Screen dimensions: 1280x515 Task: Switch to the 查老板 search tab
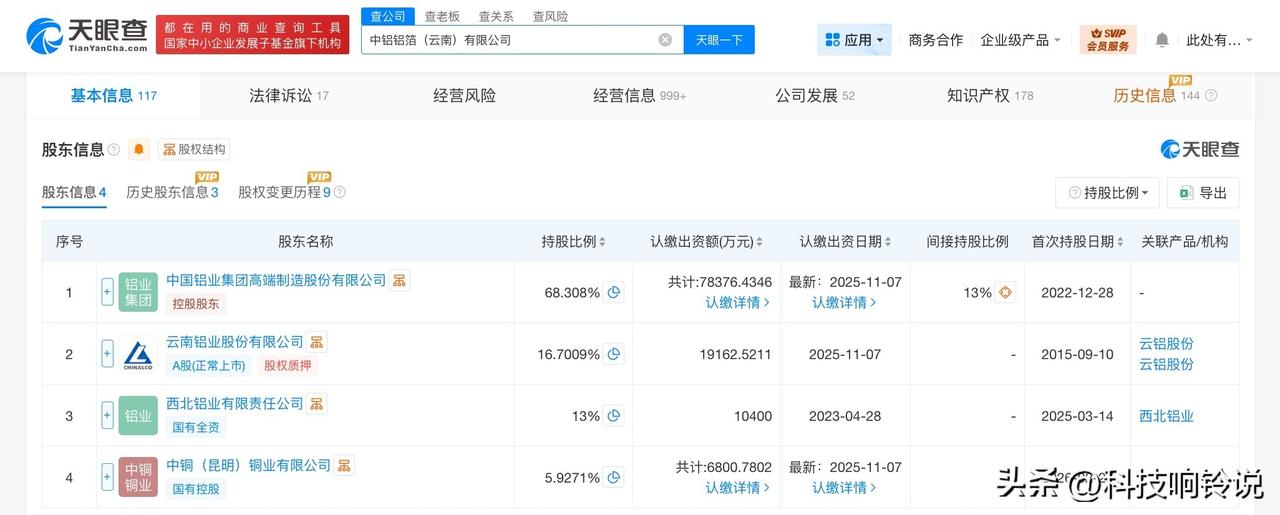(442, 16)
